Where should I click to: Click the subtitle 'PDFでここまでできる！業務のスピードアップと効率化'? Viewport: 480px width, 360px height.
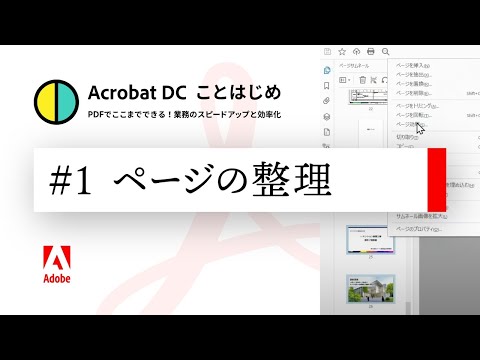point(184,115)
